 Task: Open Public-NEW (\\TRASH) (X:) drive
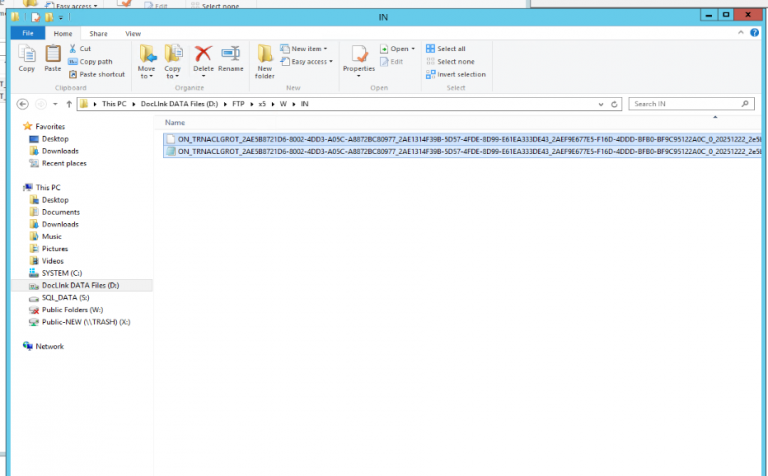(x=86, y=322)
